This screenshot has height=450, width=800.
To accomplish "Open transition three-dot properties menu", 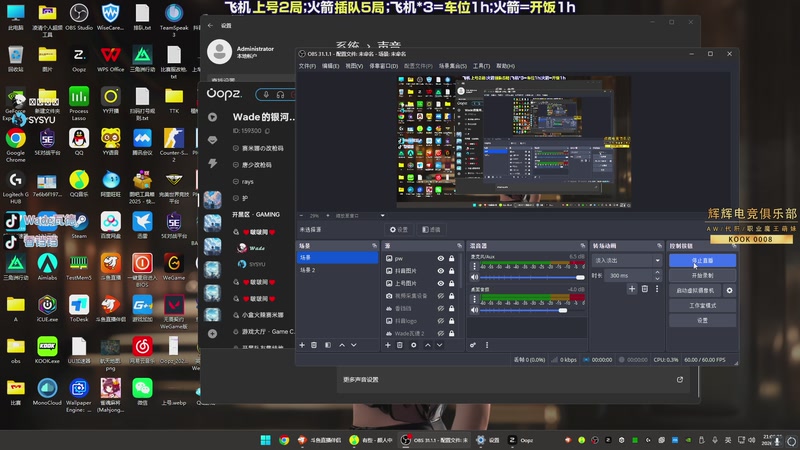I will click(657, 289).
